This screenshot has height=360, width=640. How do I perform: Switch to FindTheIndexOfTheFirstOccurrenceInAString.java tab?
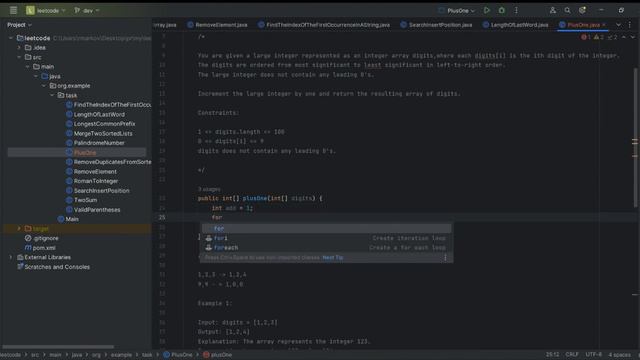(x=324, y=25)
